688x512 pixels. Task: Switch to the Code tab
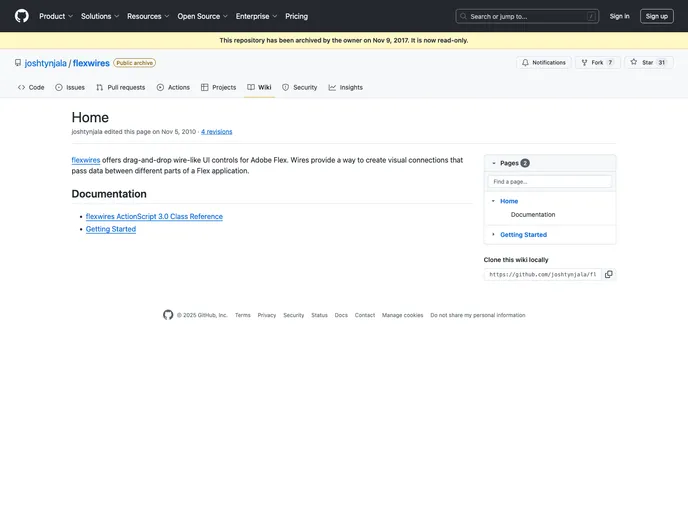pyautogui.click(x=31, y=87)
